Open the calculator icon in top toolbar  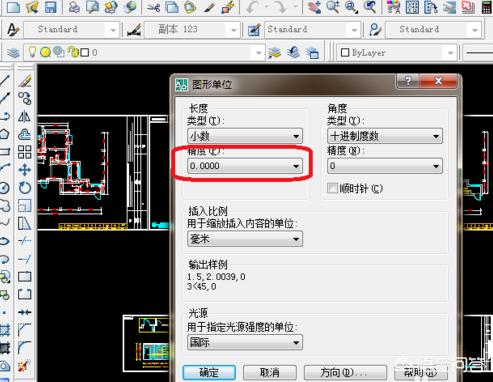tap(487, 7)
